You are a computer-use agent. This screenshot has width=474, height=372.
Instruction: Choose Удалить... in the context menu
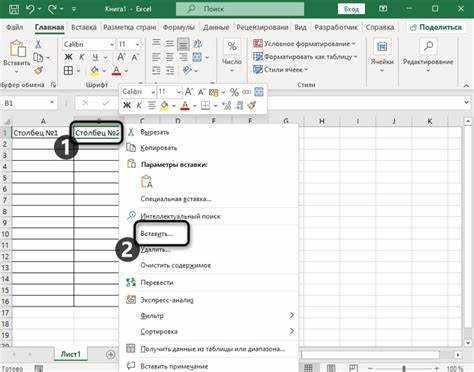click(x=208, y=250)
